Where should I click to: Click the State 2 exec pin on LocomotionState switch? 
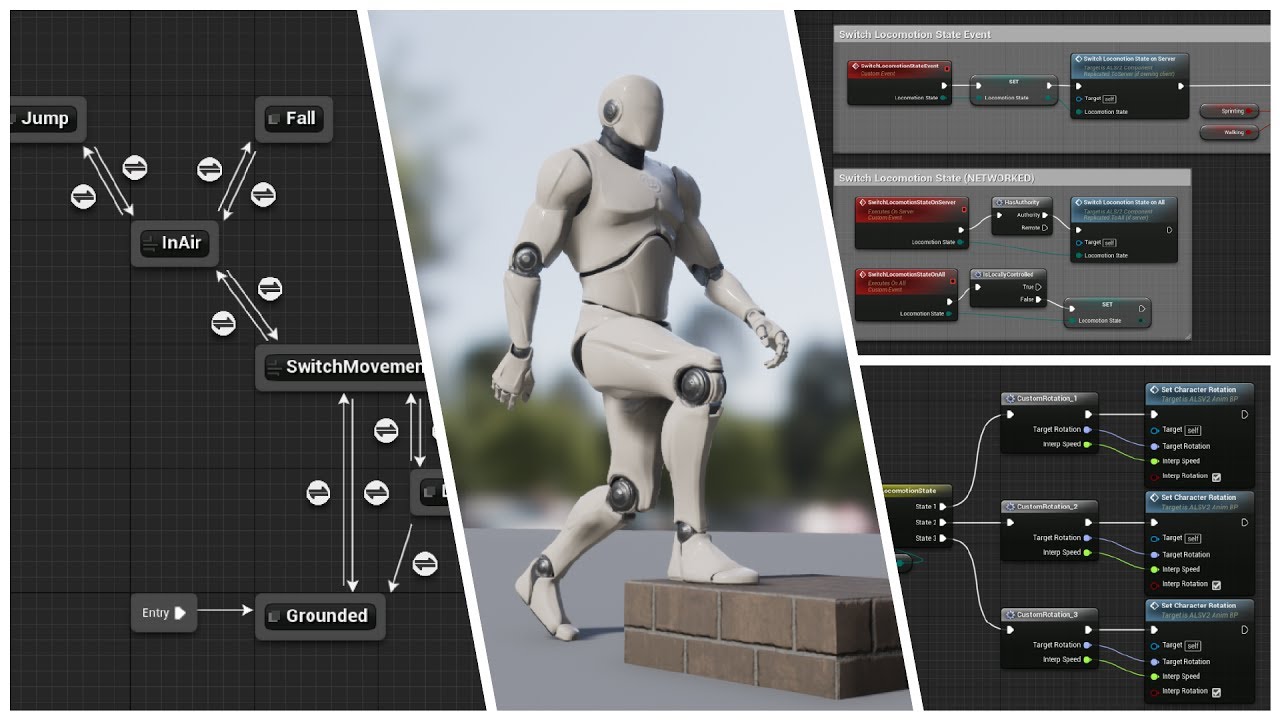coord(943,523)
